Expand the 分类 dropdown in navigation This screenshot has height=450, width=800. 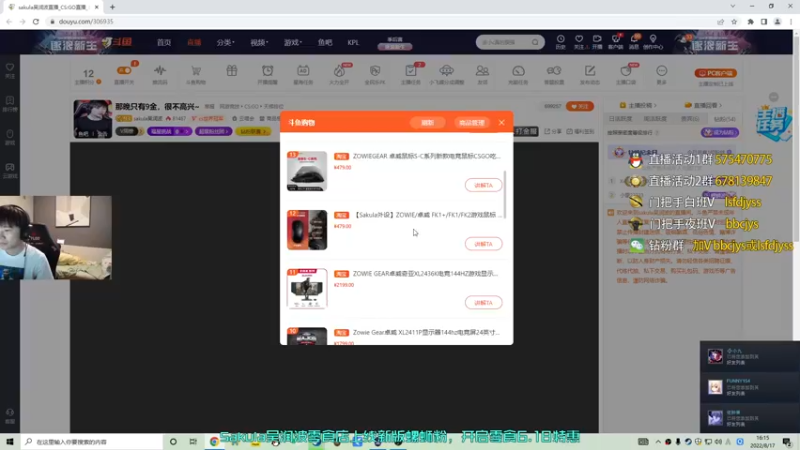point(225,42)
